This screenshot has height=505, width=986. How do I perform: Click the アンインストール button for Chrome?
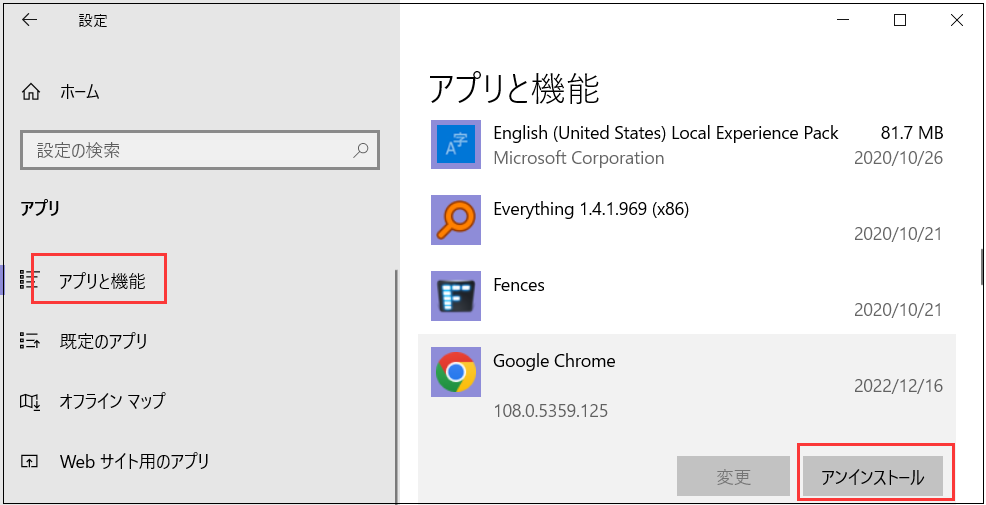(873, 478)
